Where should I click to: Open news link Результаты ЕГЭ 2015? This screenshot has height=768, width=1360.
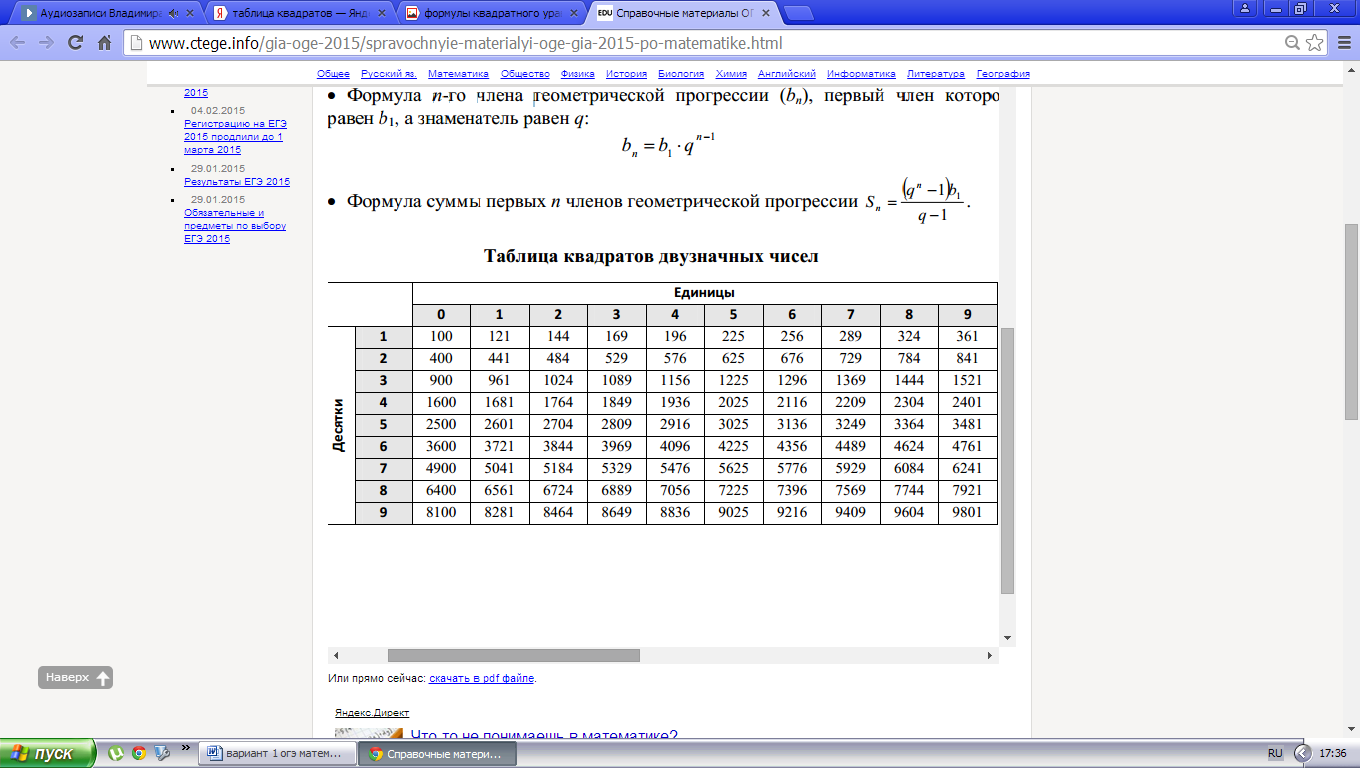(x=237, y=182)
